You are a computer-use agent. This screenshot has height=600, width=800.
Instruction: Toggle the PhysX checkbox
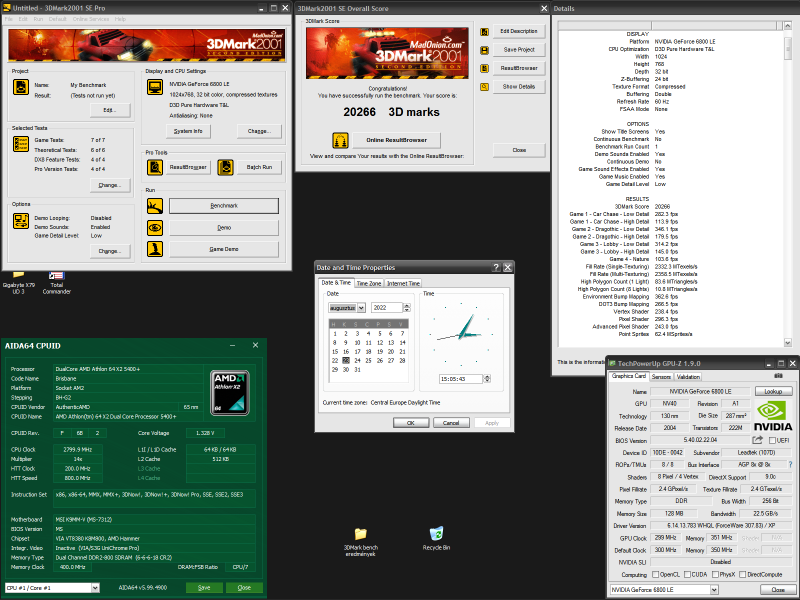pyautogui.click(x=715, y=574)
